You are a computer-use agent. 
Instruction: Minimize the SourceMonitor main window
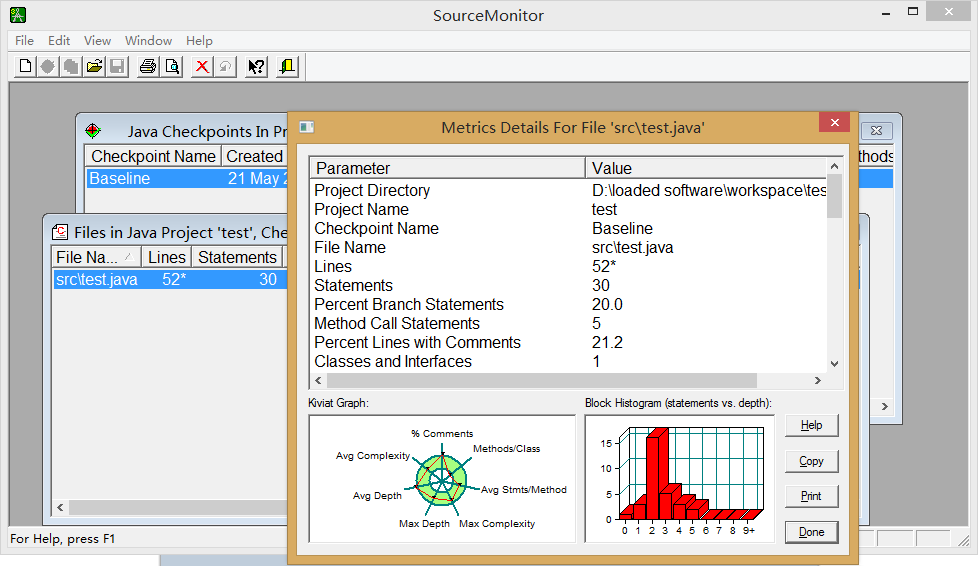(x=886, y=12)
